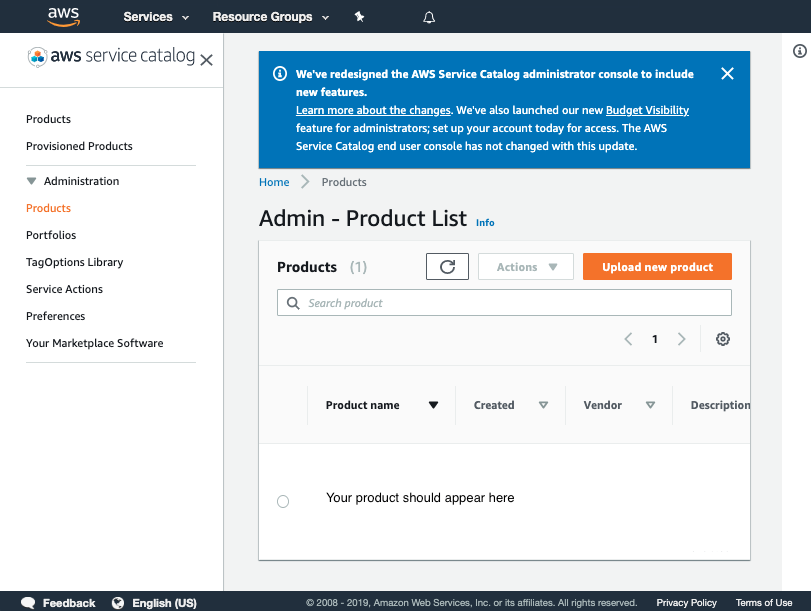Open Administration Products in the sidebar
Image resolution: width=811 pixels, height=611 pixels.
(x=49, y=208)
